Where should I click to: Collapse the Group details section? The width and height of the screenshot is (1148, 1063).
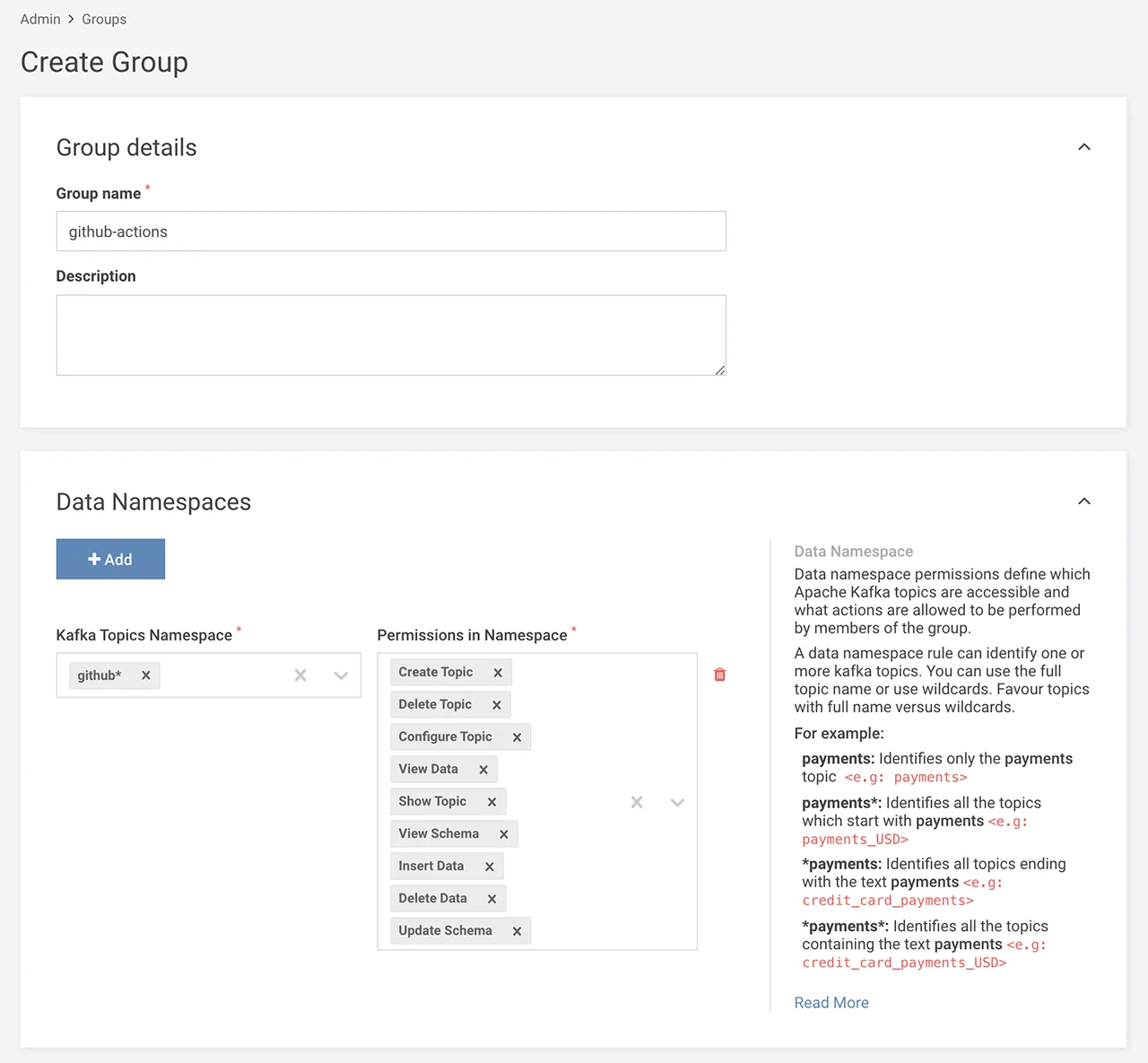point(1083,147)
